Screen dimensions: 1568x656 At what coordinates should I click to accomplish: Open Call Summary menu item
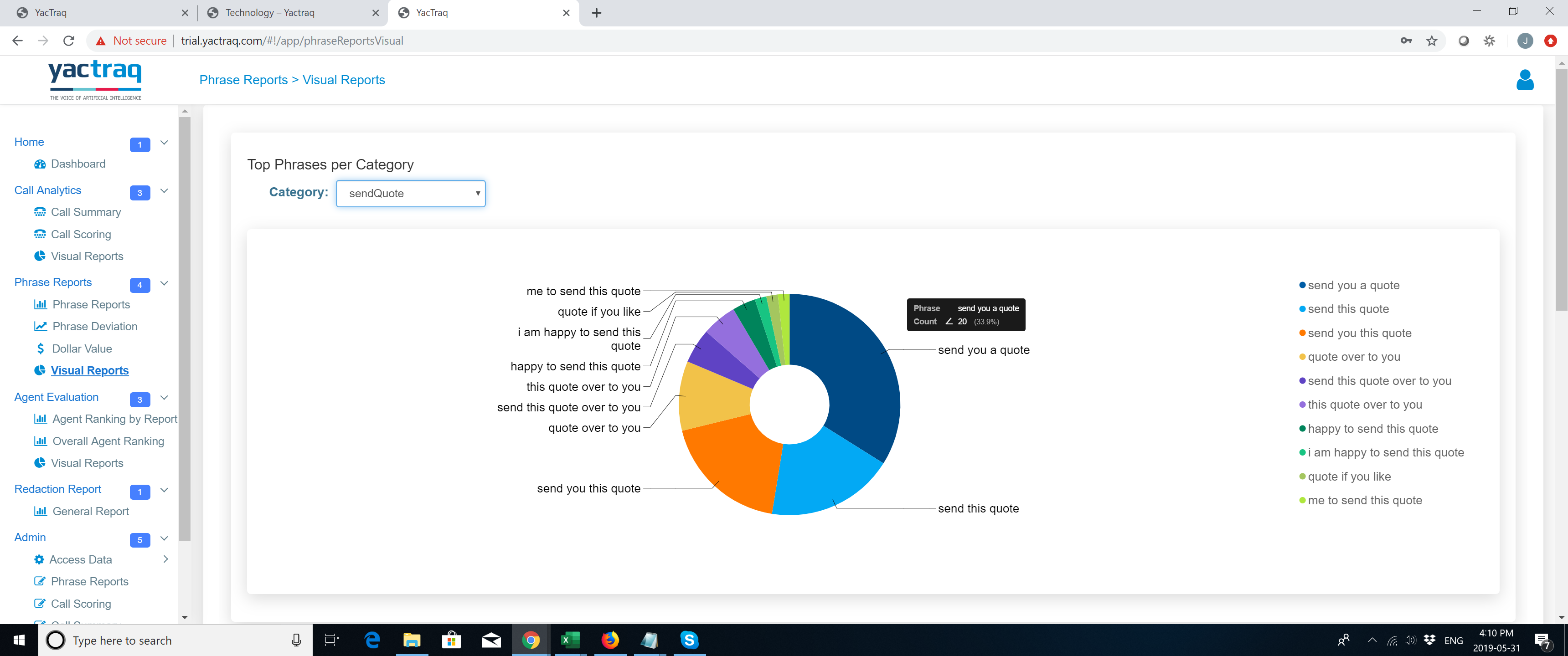[86, 212]
